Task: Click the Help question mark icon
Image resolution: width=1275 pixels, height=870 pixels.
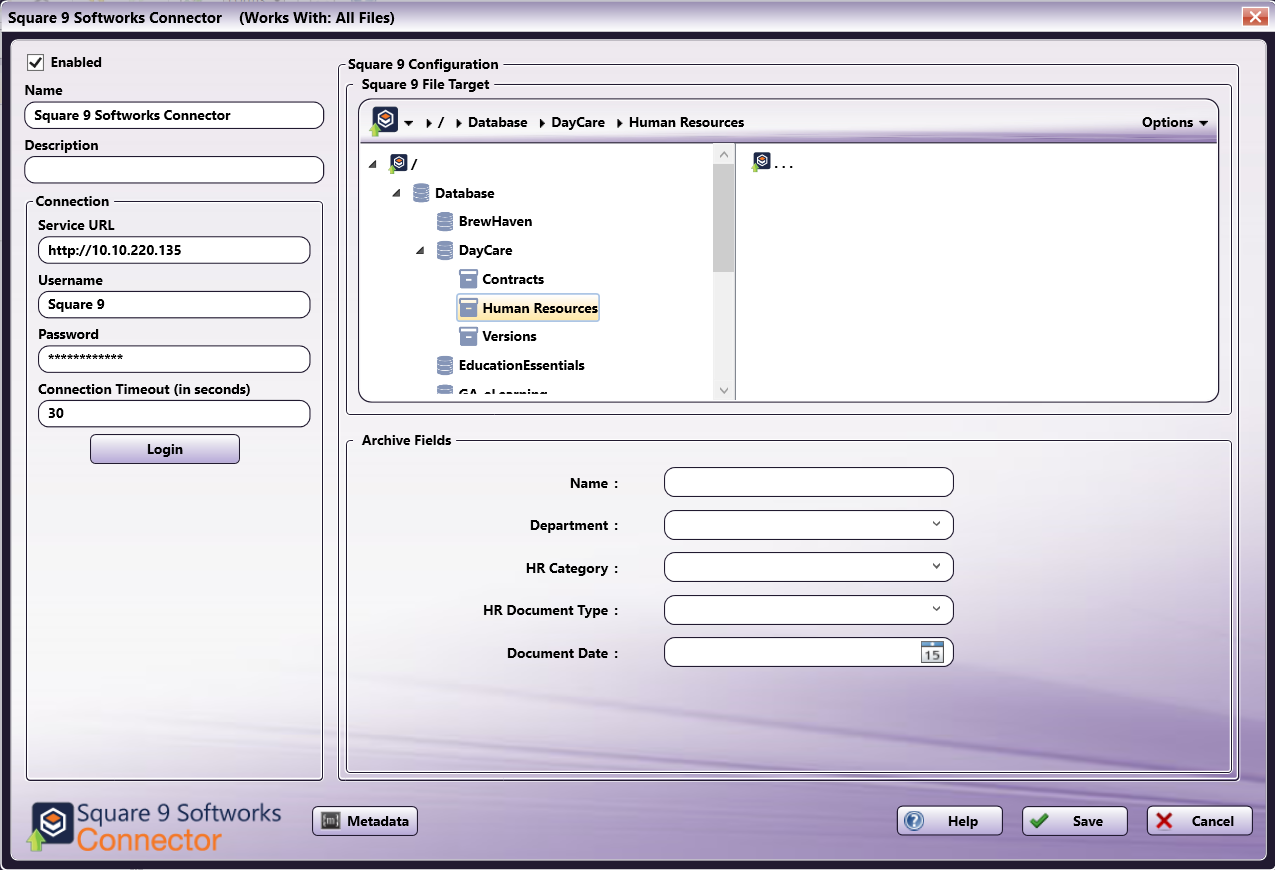Action: click(914, 821)
